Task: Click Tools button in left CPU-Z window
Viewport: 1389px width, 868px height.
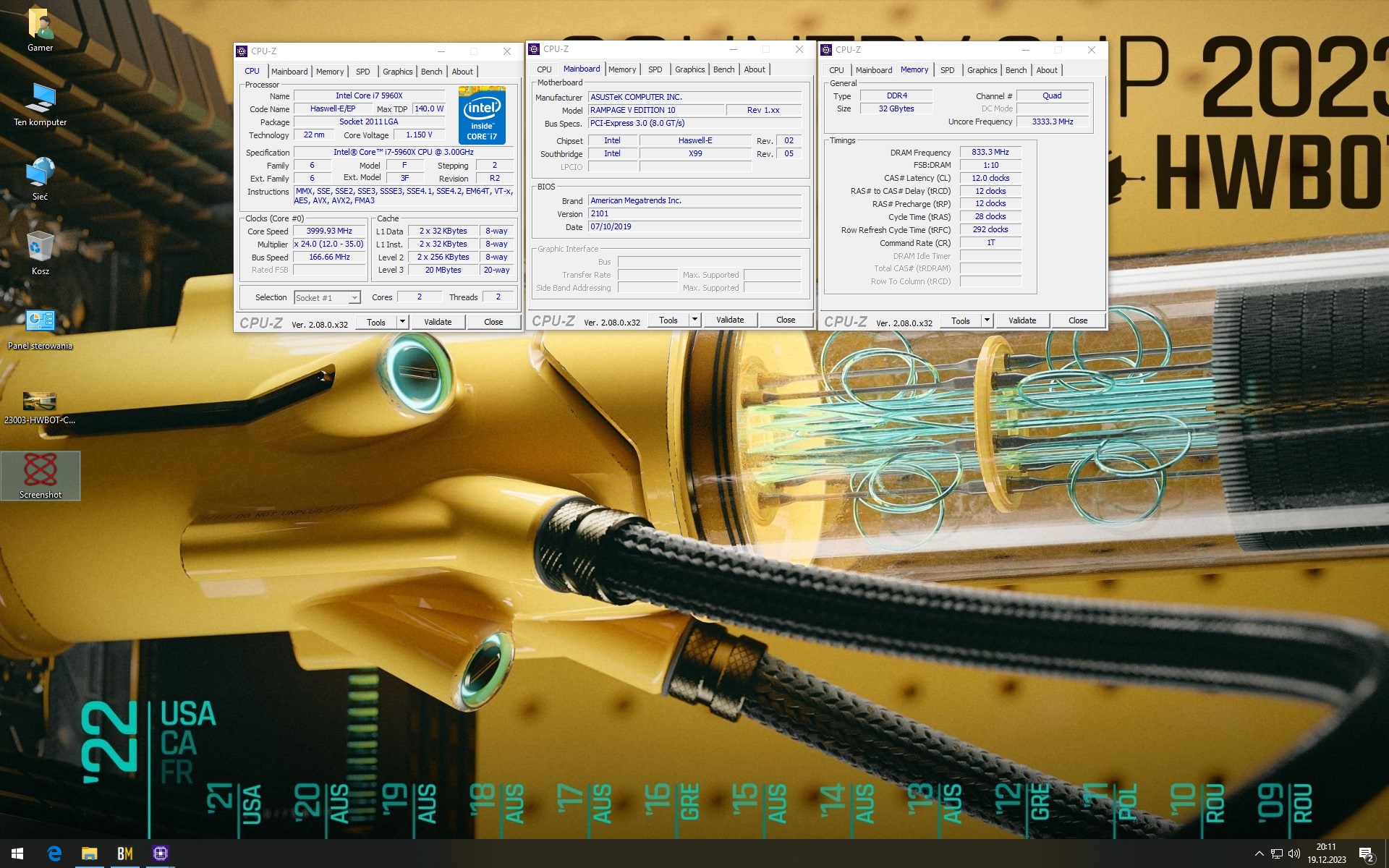Action: pos(376,323)
